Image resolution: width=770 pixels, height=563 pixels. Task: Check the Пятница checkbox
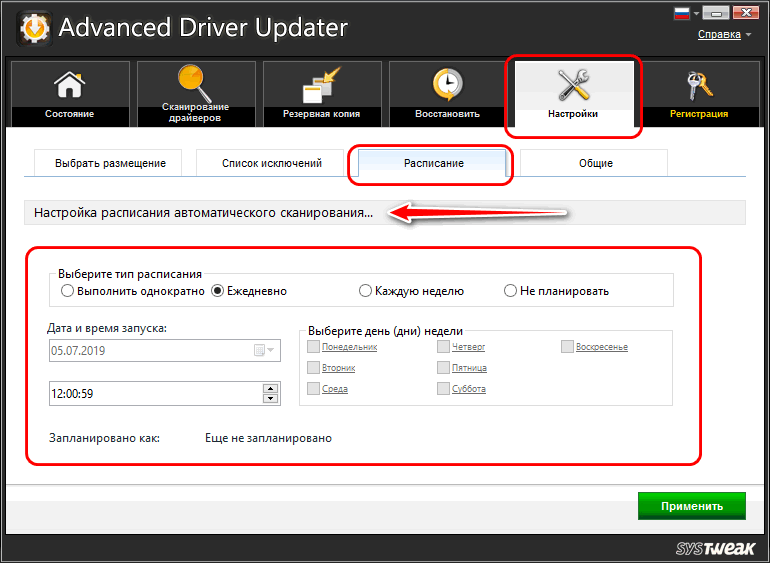pyautogui.click(x=443, y=367)
